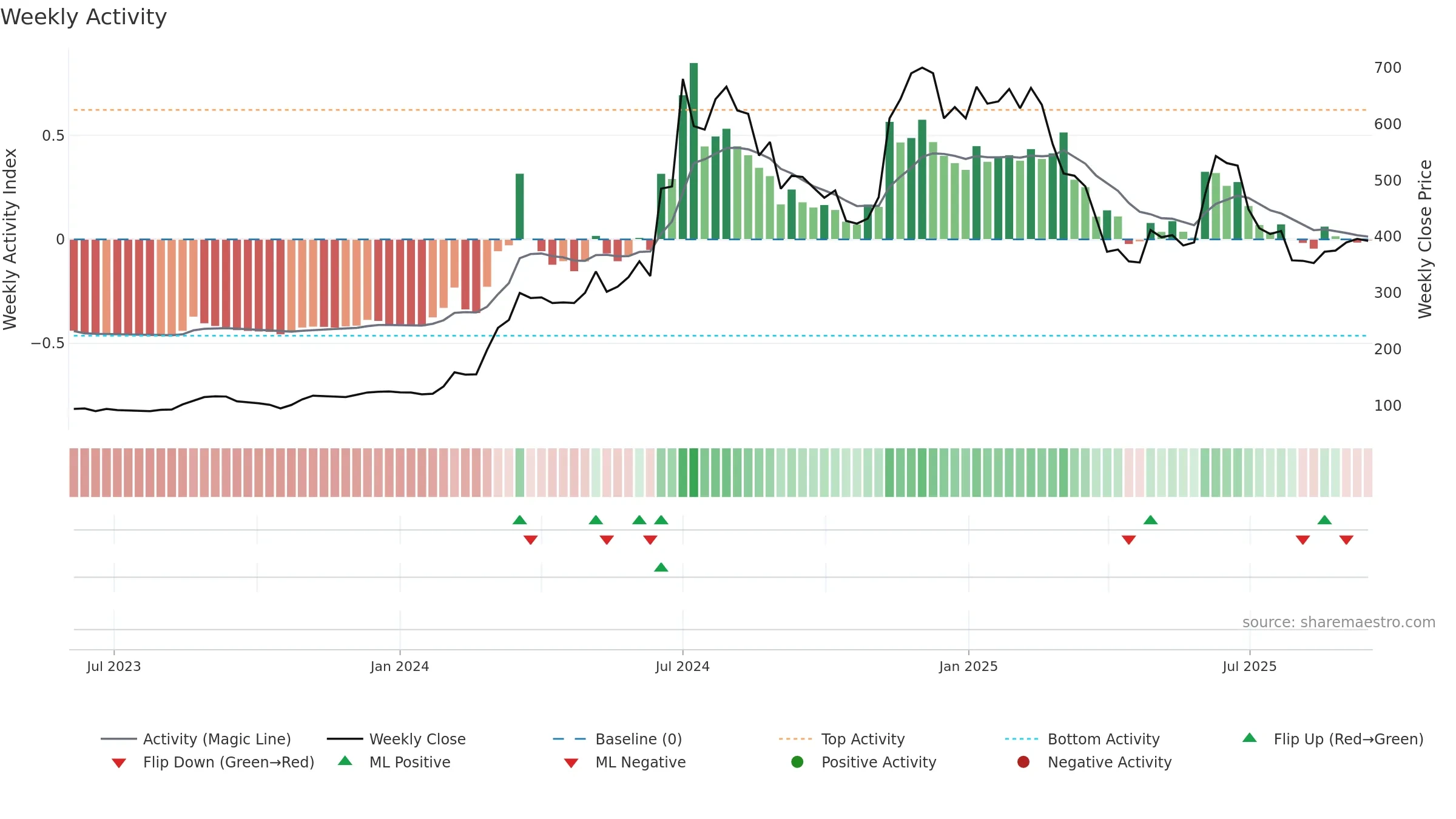Click the green triangle beside Flip Up legend

pos(1250,738)
